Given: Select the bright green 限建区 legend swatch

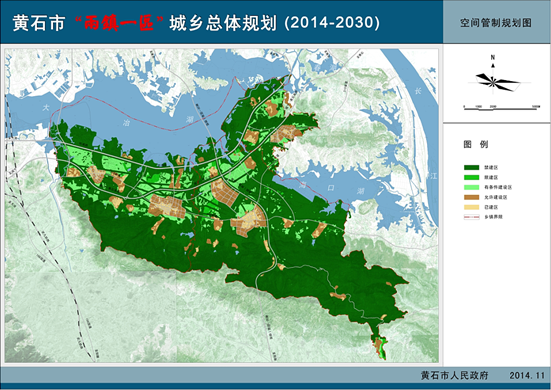Looking at the screenshot, I should [471, 177].
